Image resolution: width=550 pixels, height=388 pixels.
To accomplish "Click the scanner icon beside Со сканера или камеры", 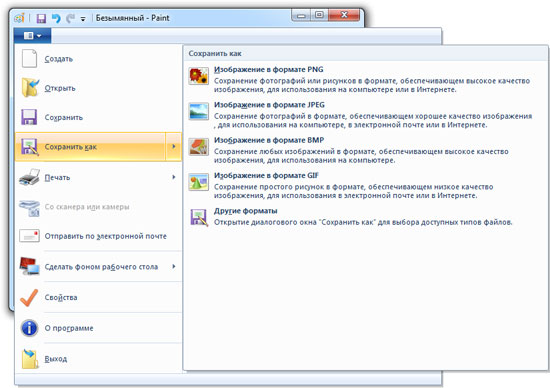I will click(x=29, y=208).
